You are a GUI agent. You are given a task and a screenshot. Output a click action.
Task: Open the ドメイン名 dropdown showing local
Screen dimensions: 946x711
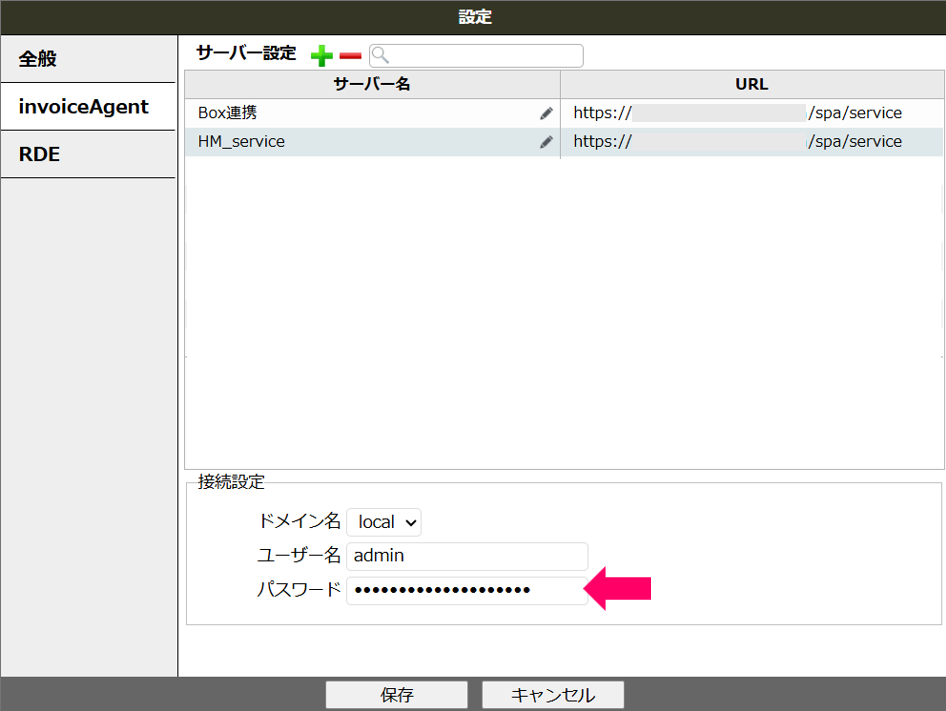[x=384, y=522]
